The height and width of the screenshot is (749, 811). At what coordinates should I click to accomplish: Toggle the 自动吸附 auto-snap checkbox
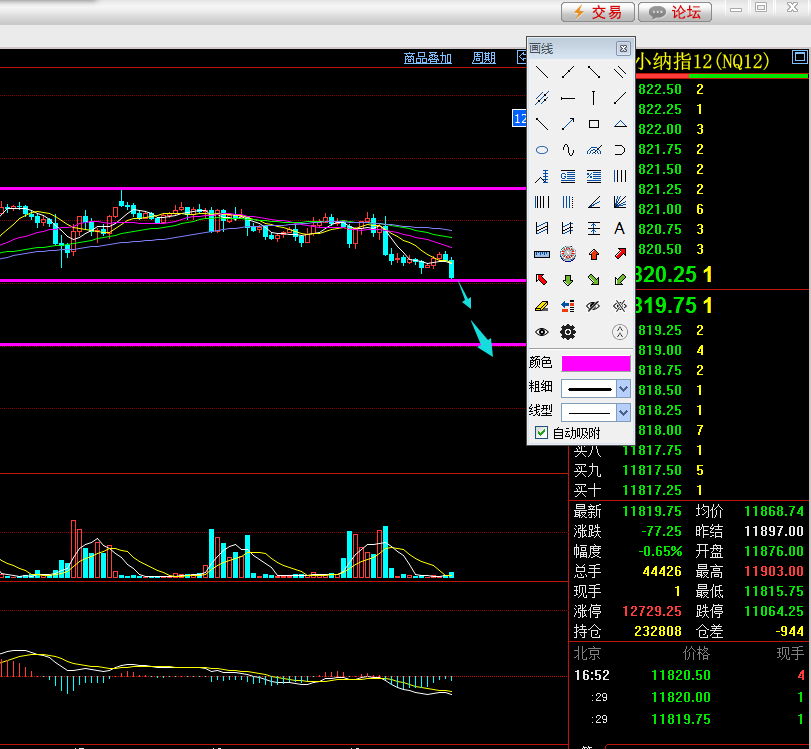[x=542, y=433]
